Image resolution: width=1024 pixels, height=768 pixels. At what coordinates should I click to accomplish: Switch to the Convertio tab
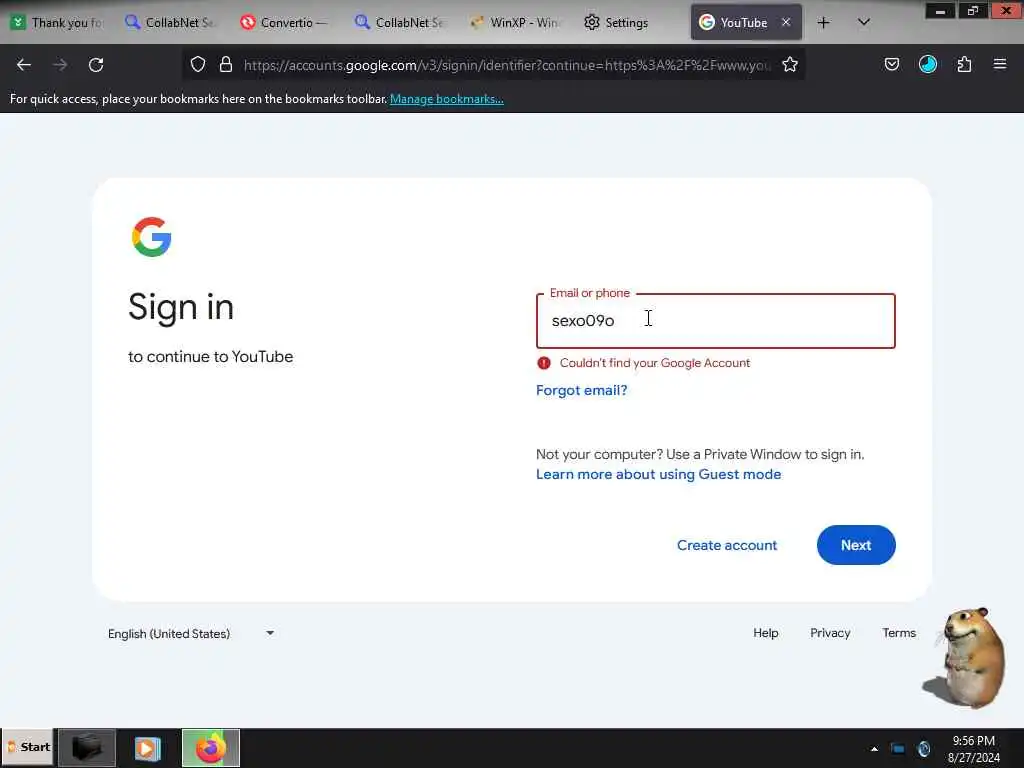tap(283, 23)
